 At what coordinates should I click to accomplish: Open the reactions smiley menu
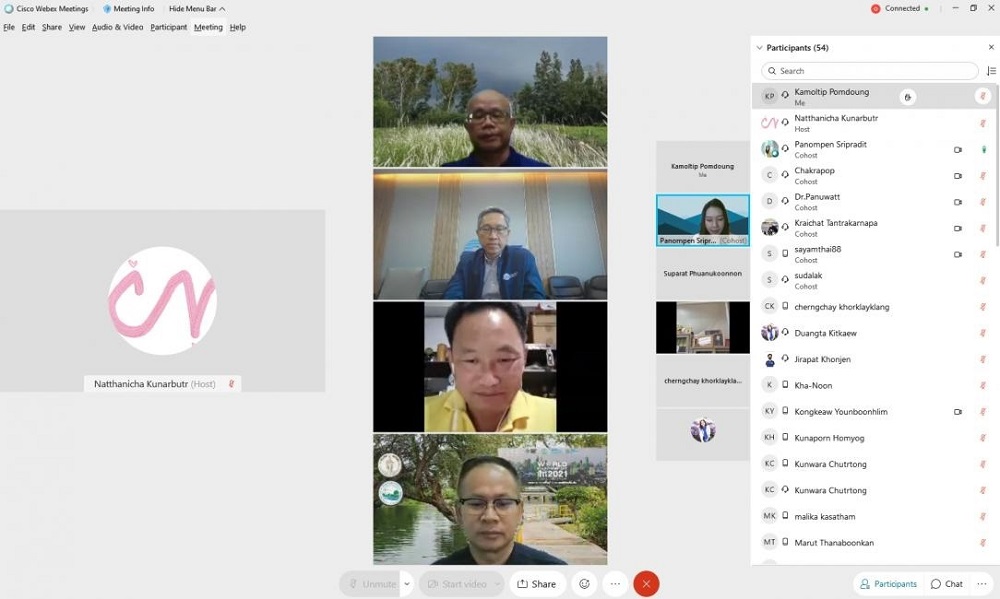coord(584,584)
